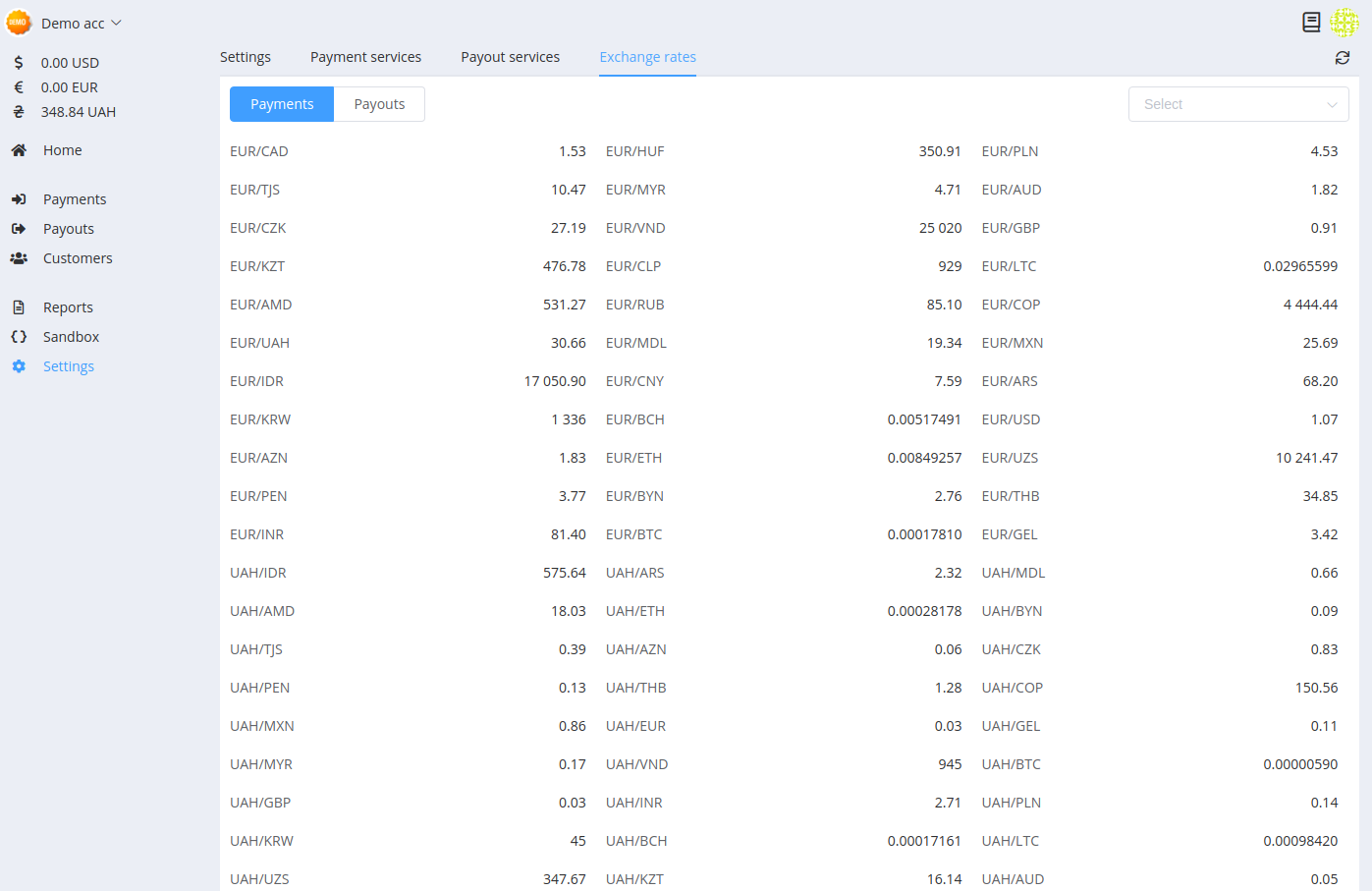Click the Payments arrow icon in sidebar
Viewport: 1372px width, 891px height.
coord(19,199)
